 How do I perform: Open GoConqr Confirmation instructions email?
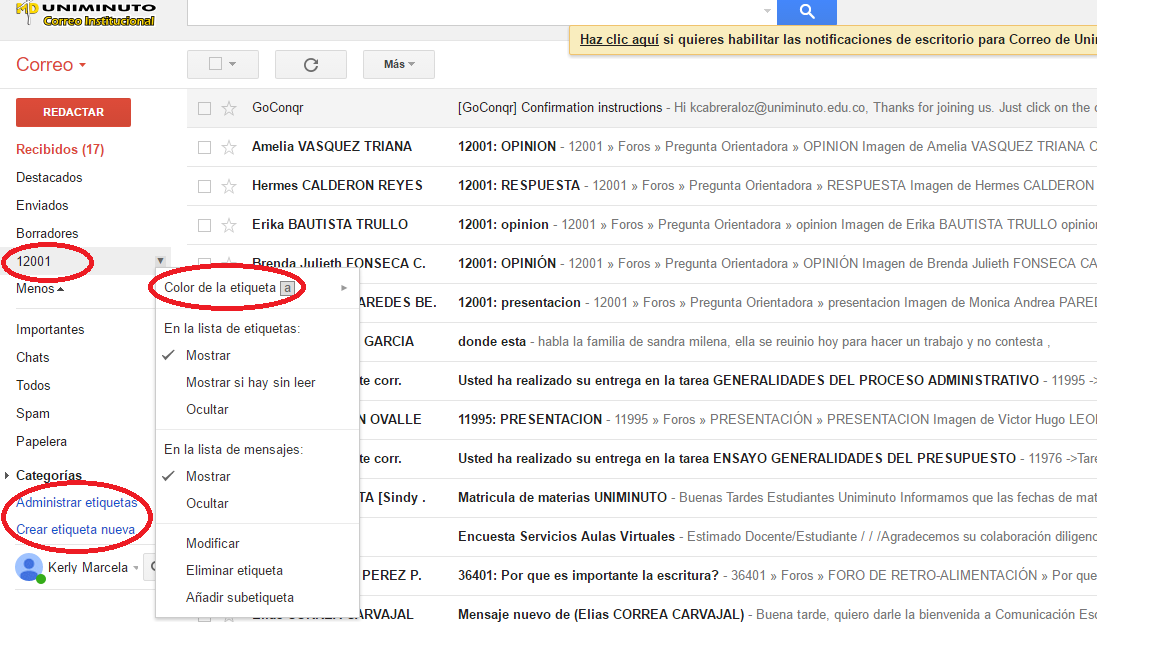[x=641, y=108]
